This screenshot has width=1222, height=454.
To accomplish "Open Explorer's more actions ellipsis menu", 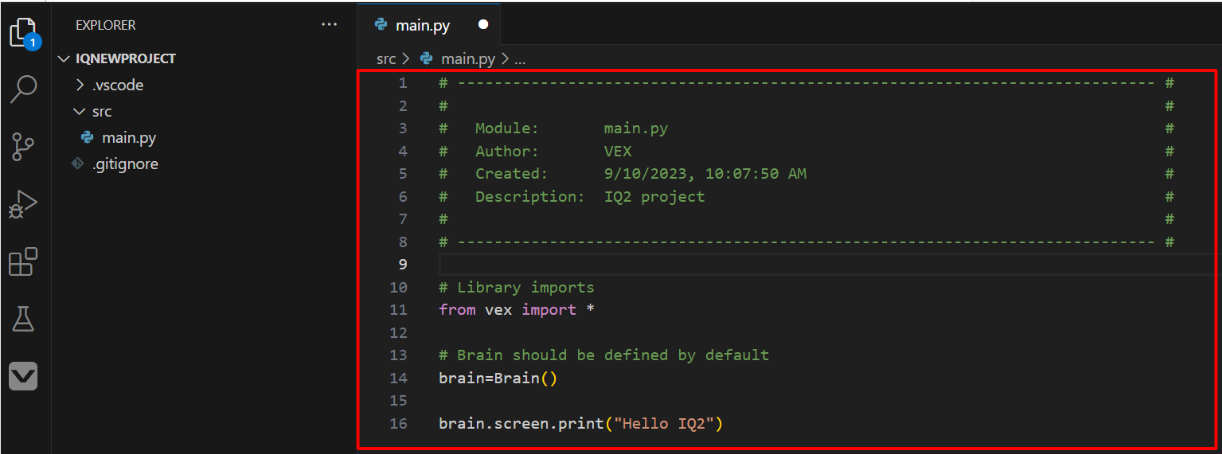I will (329, 24).
